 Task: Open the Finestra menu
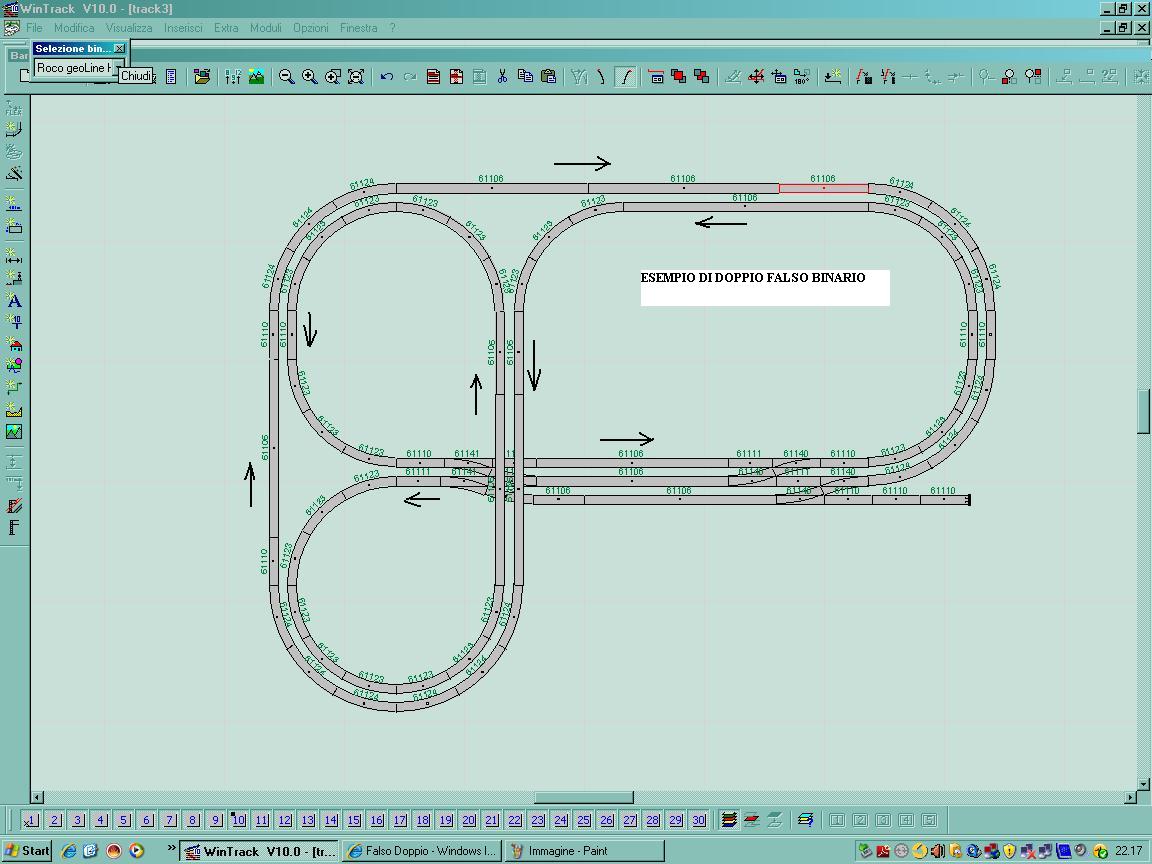(359, 28)
